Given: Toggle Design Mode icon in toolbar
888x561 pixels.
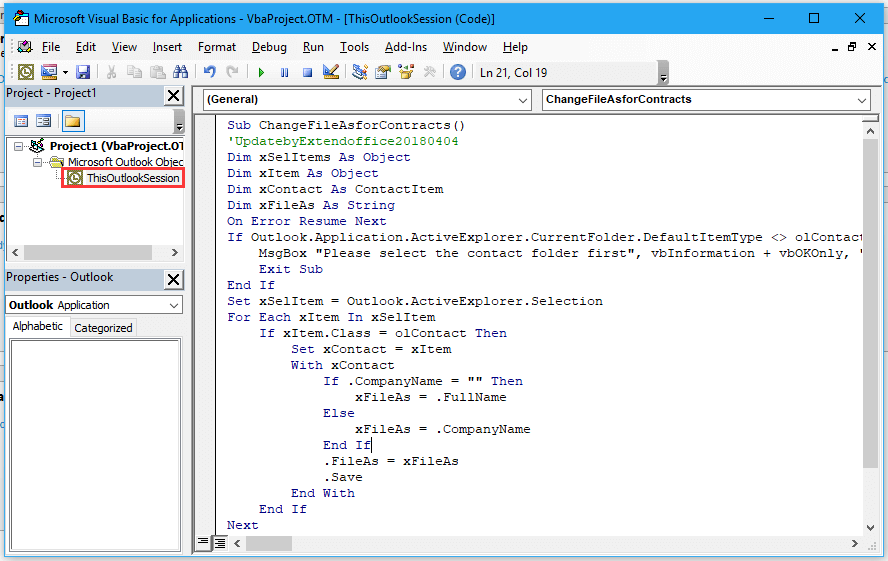Looking at the screenshot, I should [331, 72].
